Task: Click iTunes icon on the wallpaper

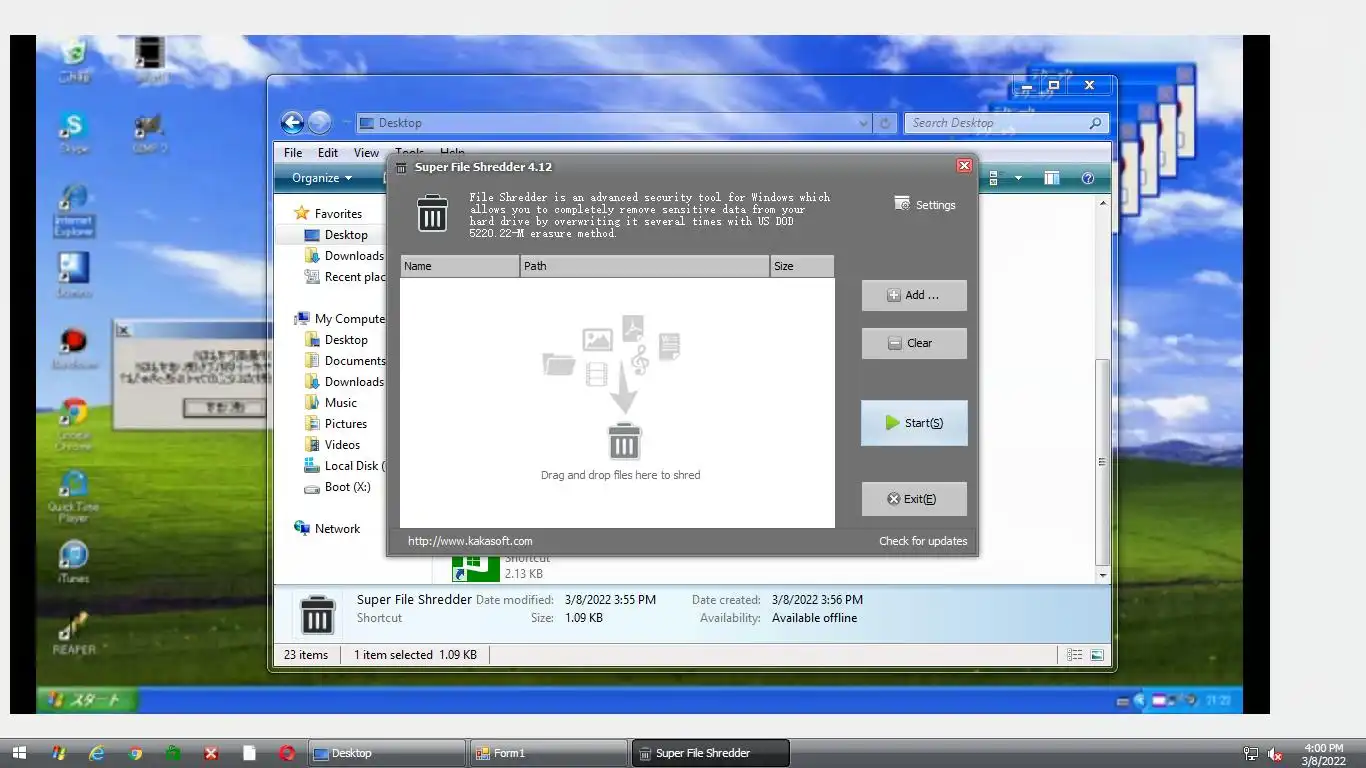Action: click(73, 561)
